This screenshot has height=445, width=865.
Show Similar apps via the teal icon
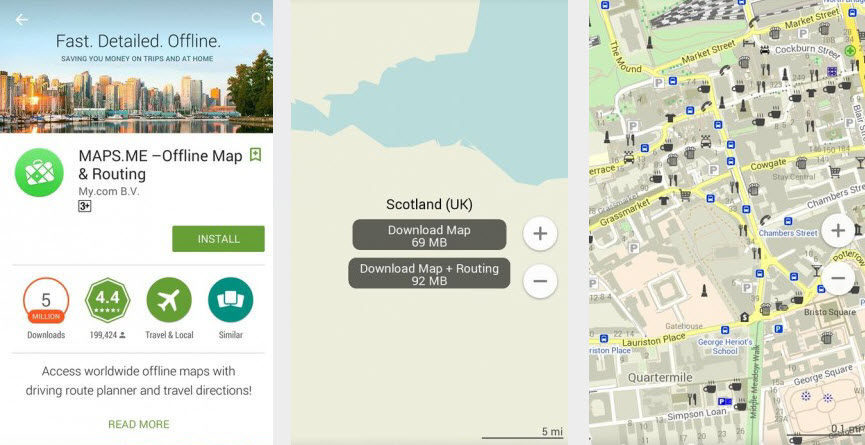click(231, 300)
